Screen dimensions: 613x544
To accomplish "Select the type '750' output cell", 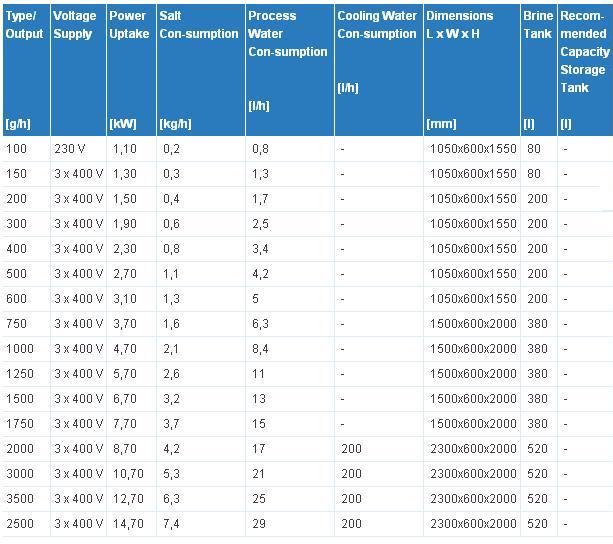I will click(16, 324).
